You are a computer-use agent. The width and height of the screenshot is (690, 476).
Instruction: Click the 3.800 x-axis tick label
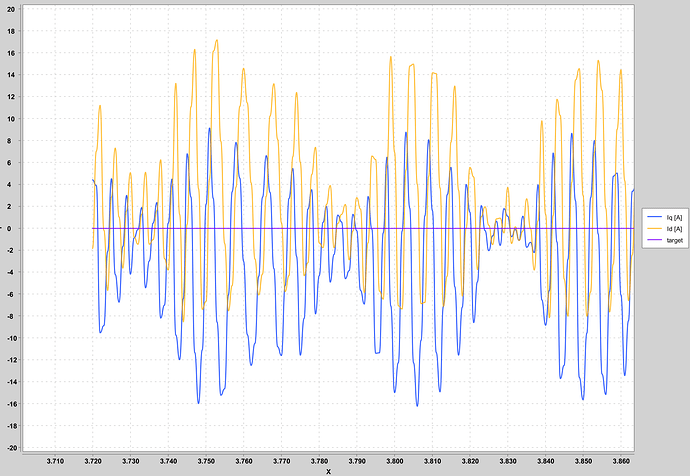pos(395,461)
